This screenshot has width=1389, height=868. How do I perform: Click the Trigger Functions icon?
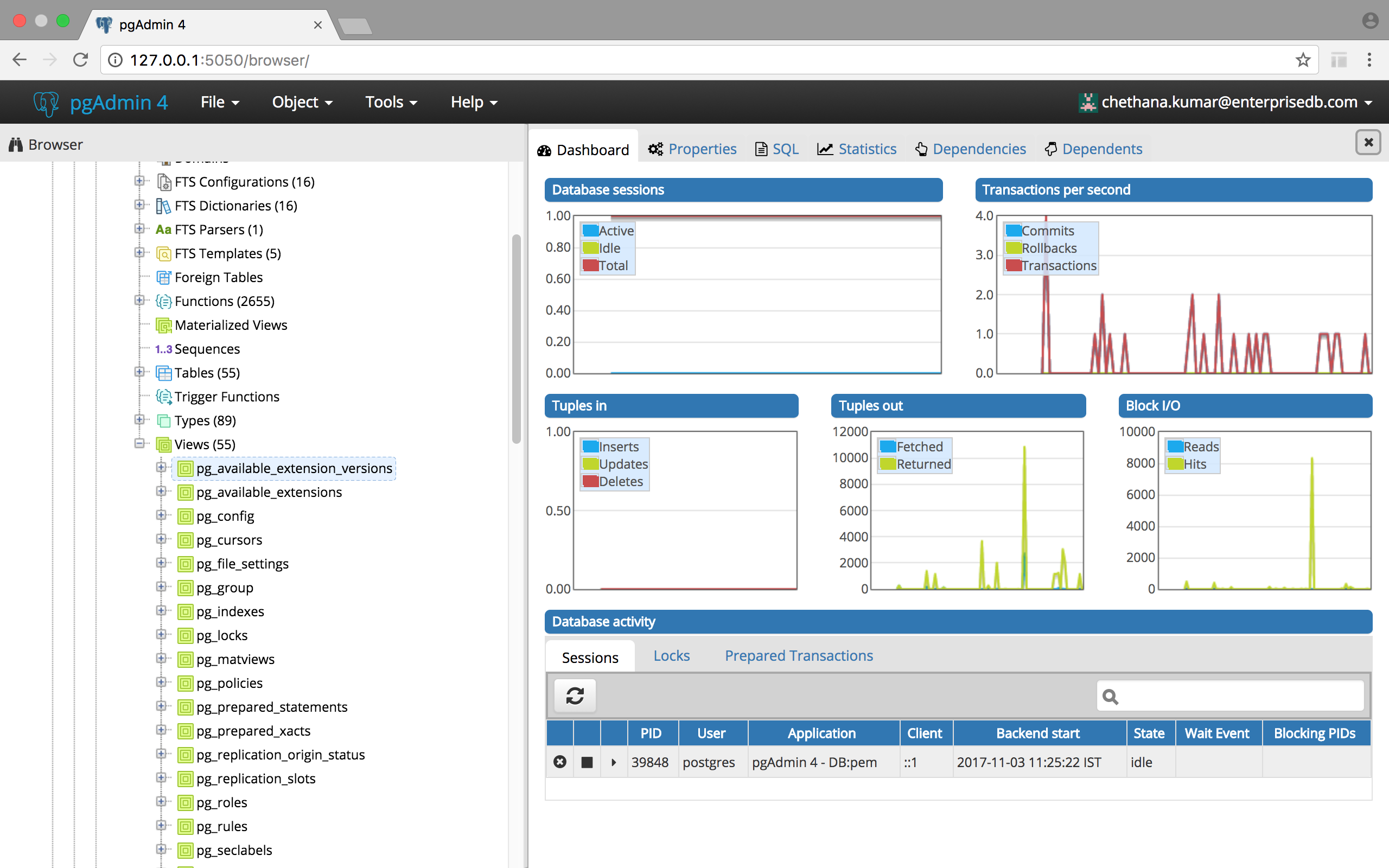coord(163,397)
